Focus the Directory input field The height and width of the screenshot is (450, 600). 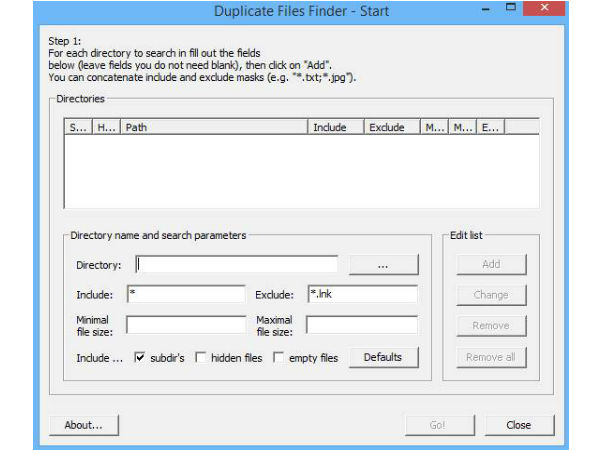(236, 265)
